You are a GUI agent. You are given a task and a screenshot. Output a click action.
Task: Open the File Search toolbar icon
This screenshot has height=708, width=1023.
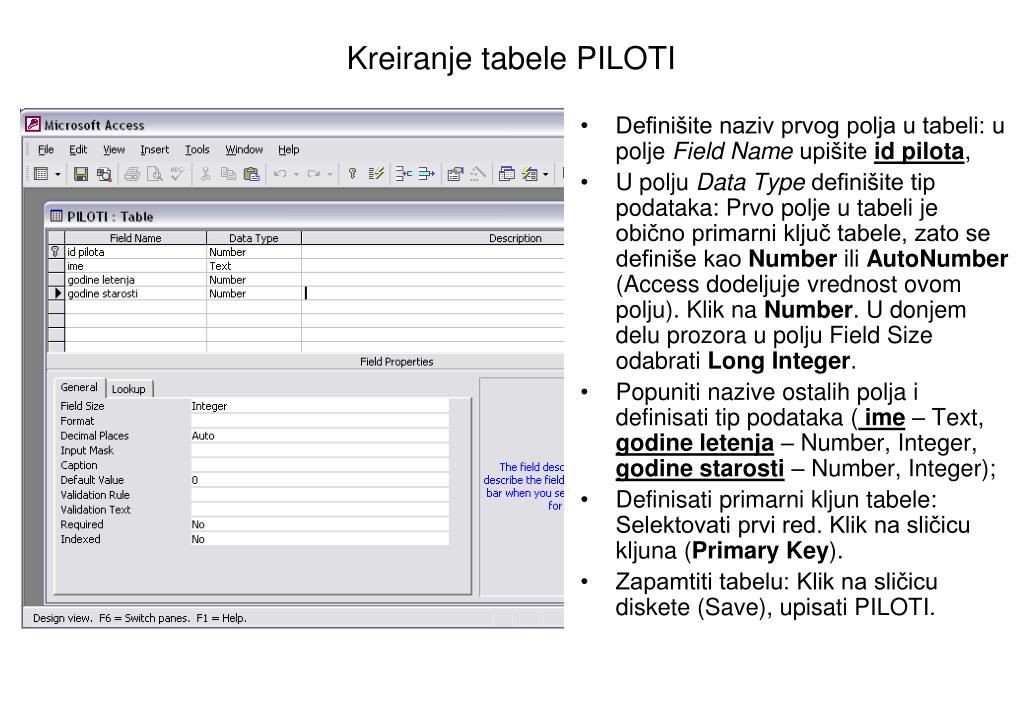(x=104, y=174)
